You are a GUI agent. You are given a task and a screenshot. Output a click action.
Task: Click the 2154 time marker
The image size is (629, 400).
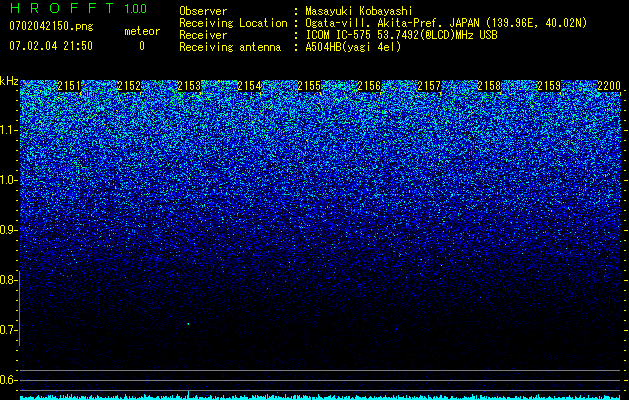tap(249, 86)
